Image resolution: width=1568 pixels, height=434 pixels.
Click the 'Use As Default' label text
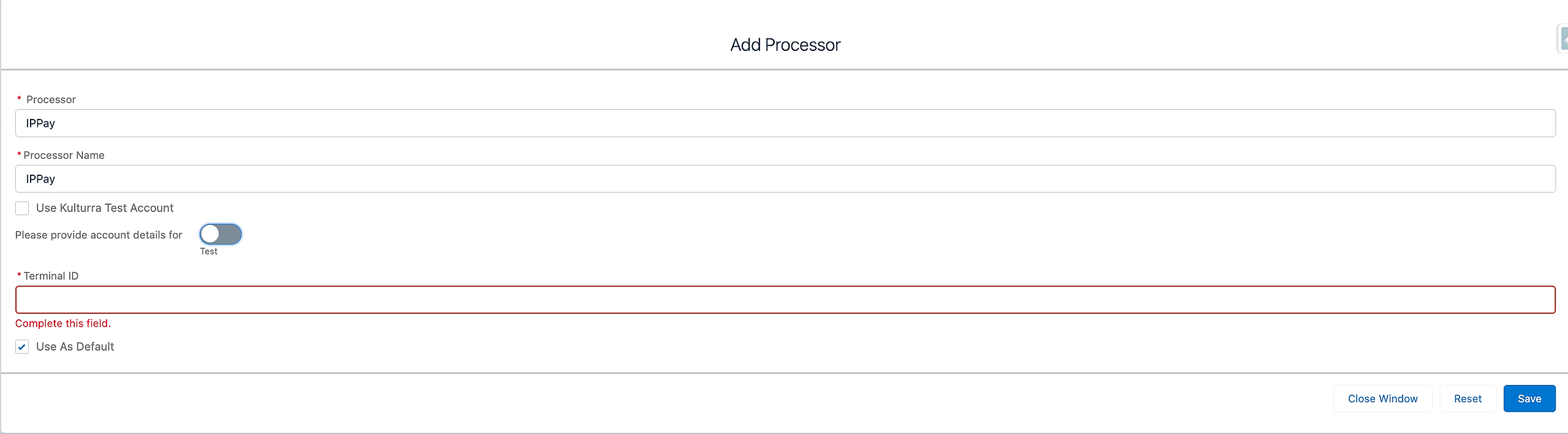point(75,347)
